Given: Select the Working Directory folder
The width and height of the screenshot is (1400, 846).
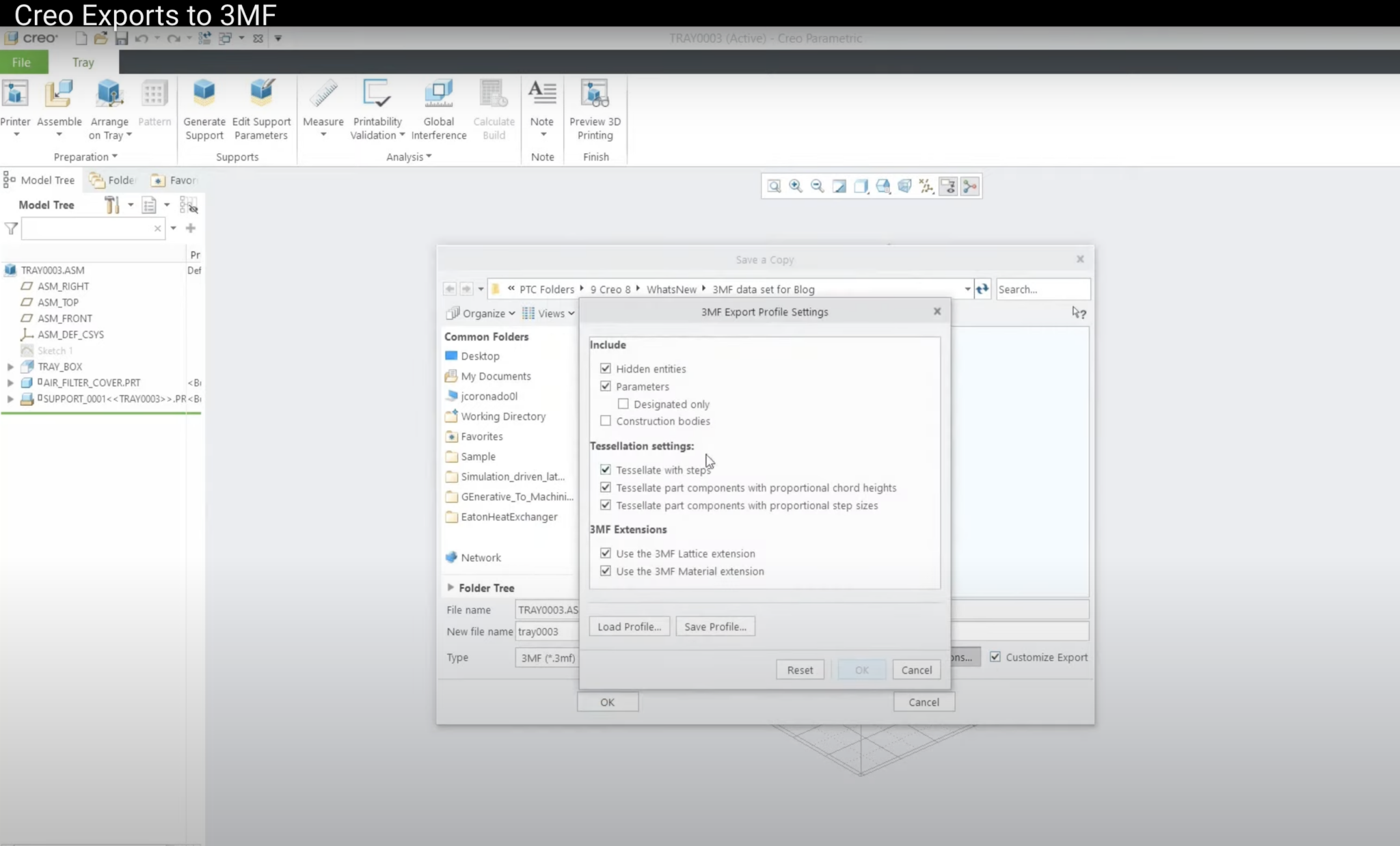Looking at the screenshot, I should 502,416.
